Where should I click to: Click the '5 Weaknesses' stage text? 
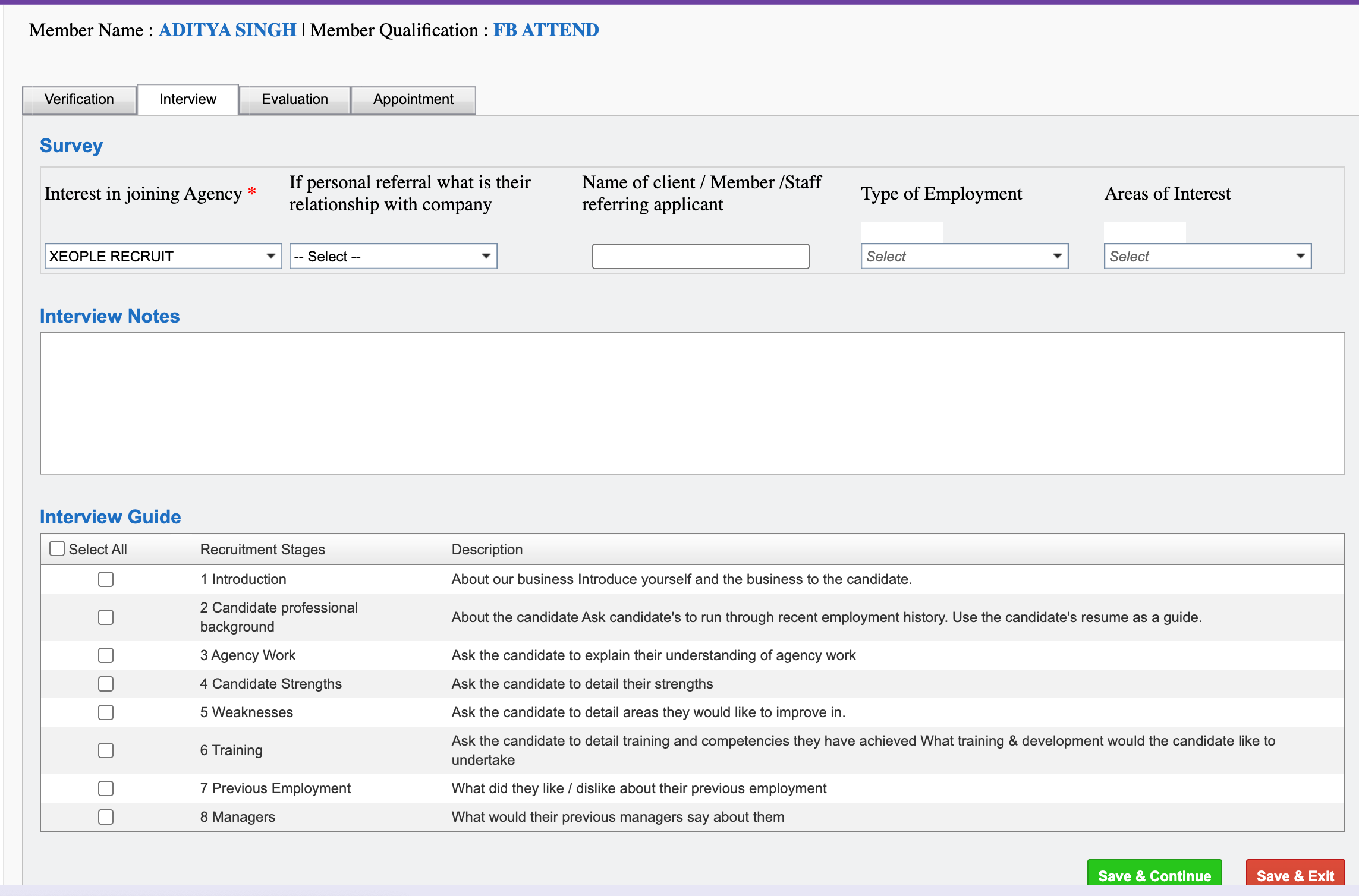247,712
